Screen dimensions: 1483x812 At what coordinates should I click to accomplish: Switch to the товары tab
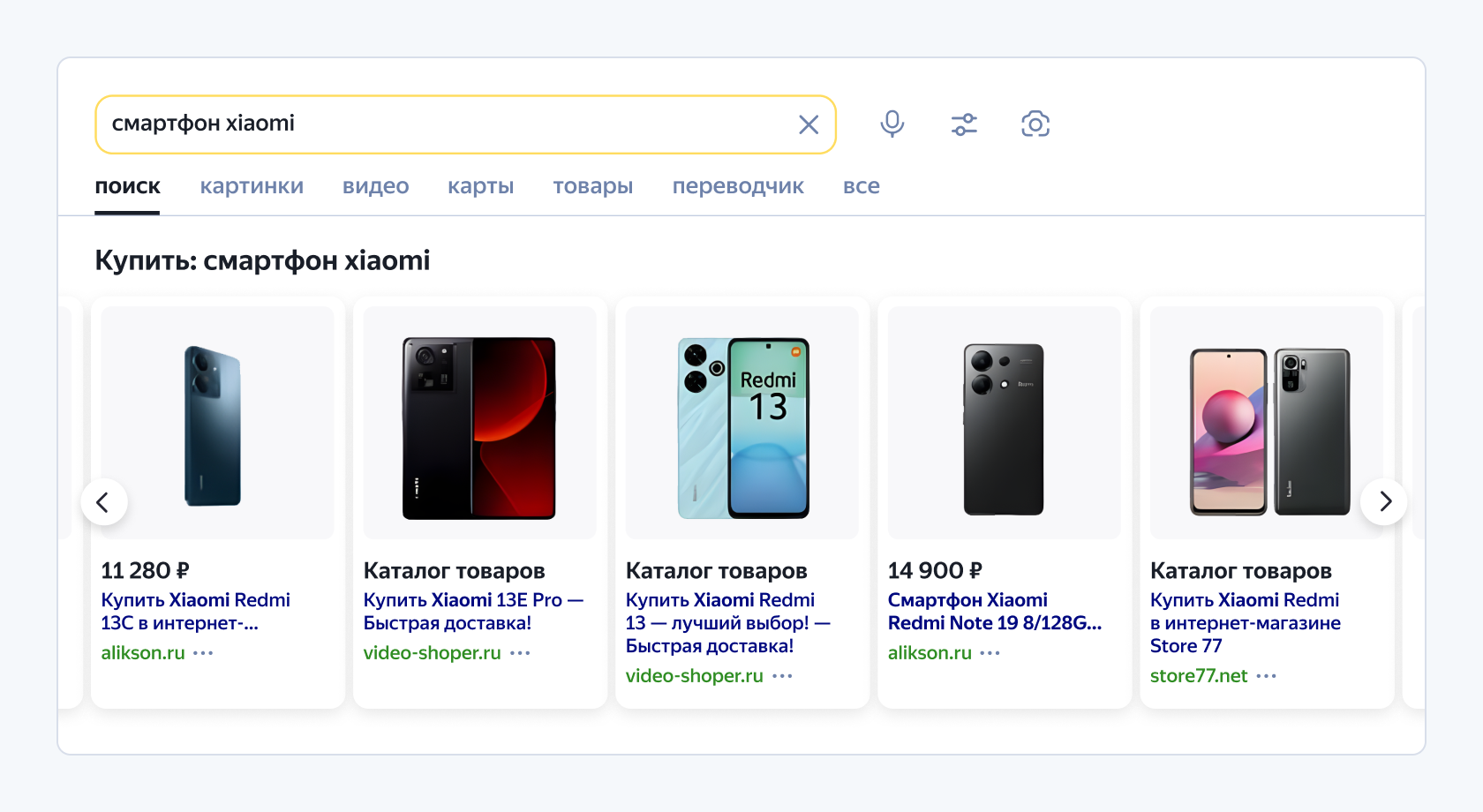pos(592,186)
